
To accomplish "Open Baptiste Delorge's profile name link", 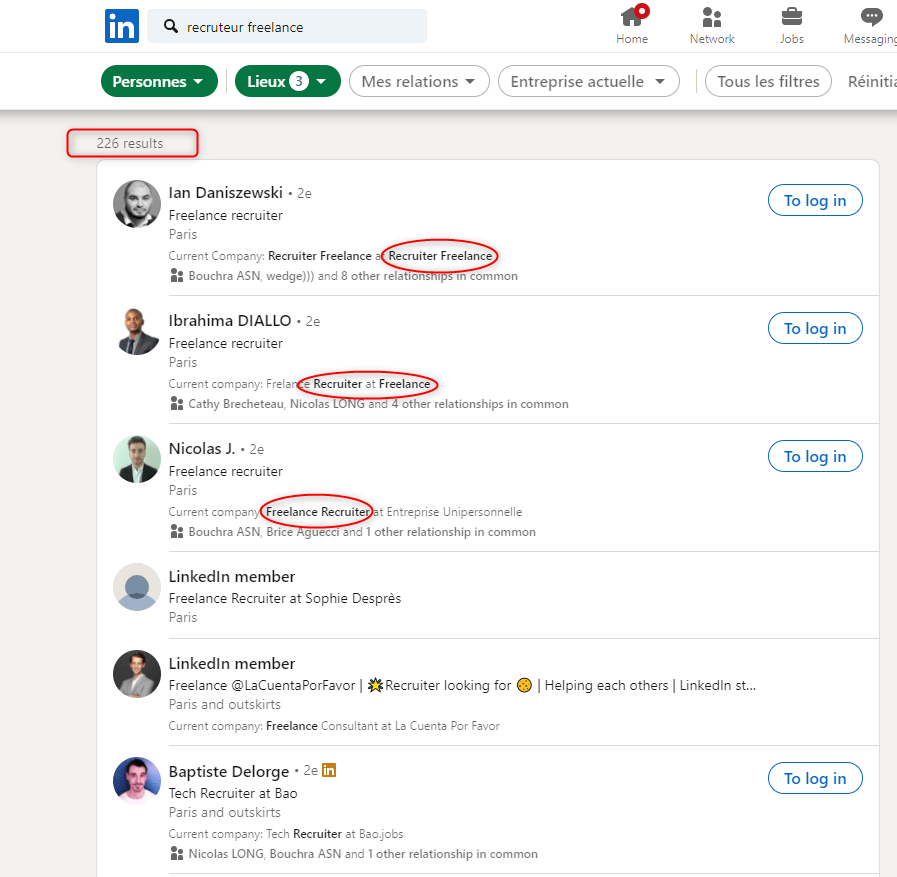I will (x=229, y=771).
